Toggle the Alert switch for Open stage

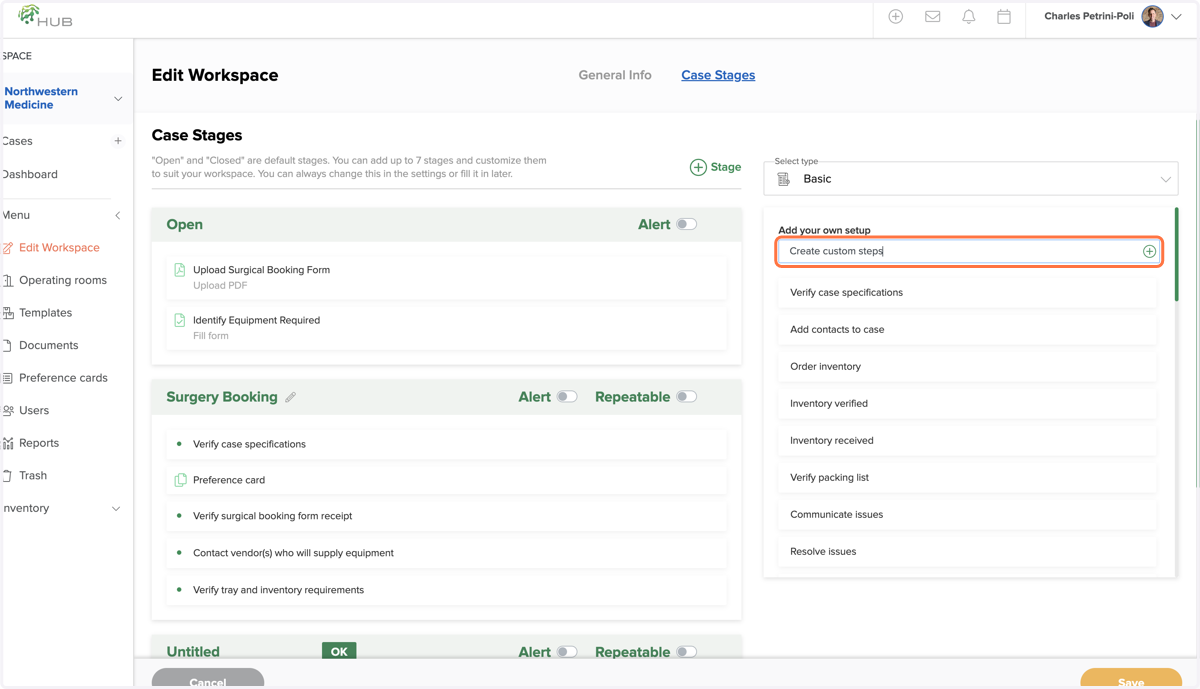coord(686,225)
